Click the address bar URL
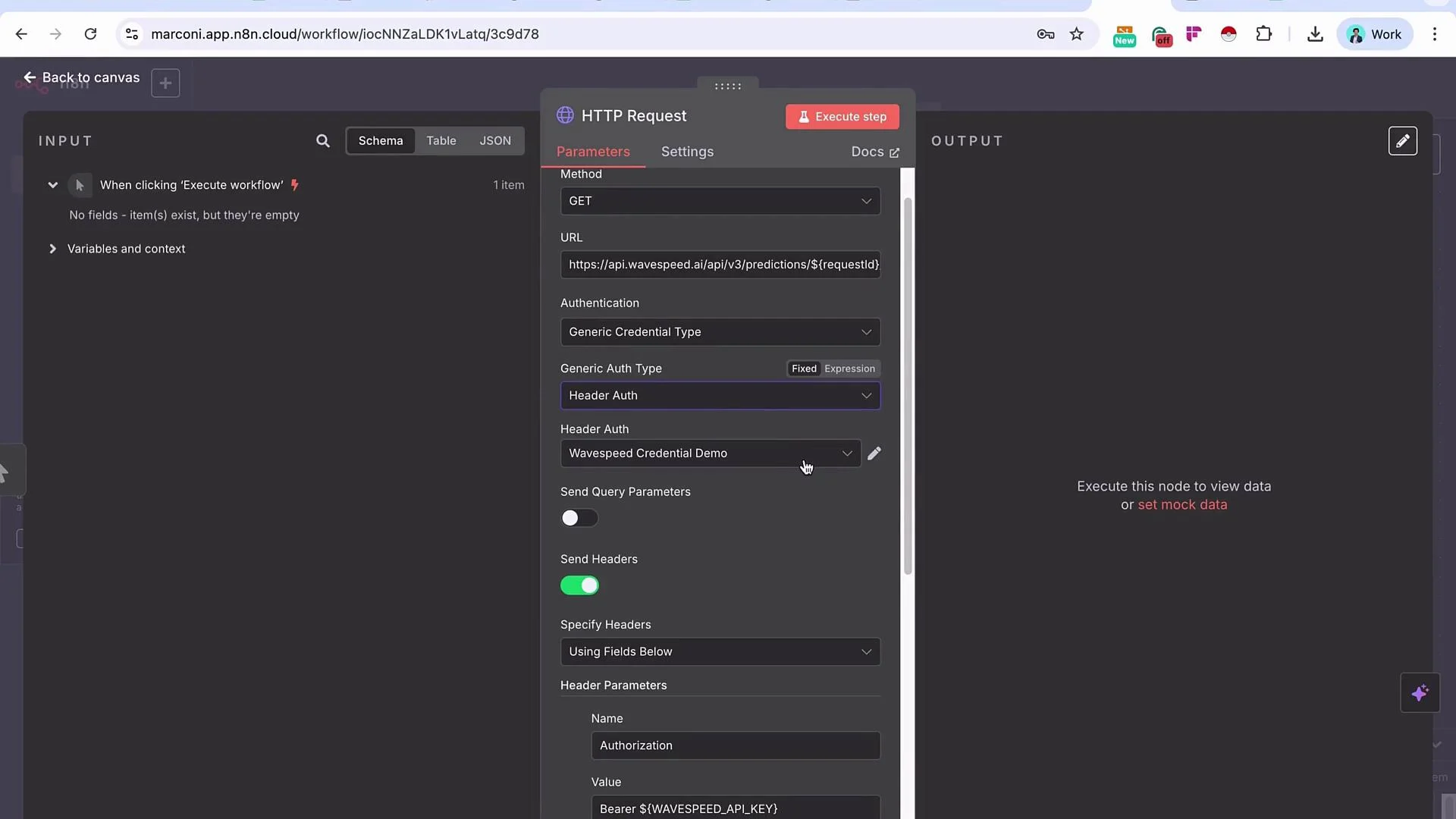 click(x=345, y=34)
